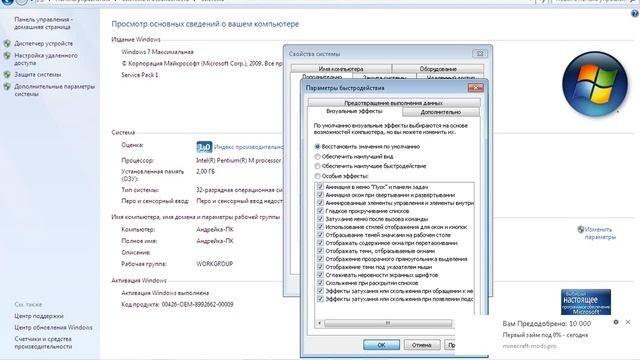The width and height of the screenshot is (640, 360).
Task: Uncheck effects при появлении подсказок checkbox
Action: [x=320, y=299]
